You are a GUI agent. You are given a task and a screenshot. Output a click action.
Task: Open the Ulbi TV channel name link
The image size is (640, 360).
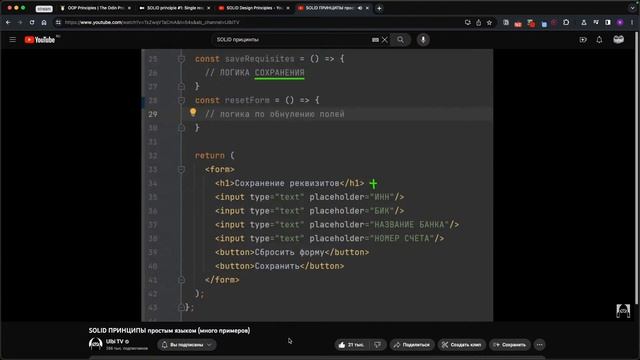click(x=115, y=341)
